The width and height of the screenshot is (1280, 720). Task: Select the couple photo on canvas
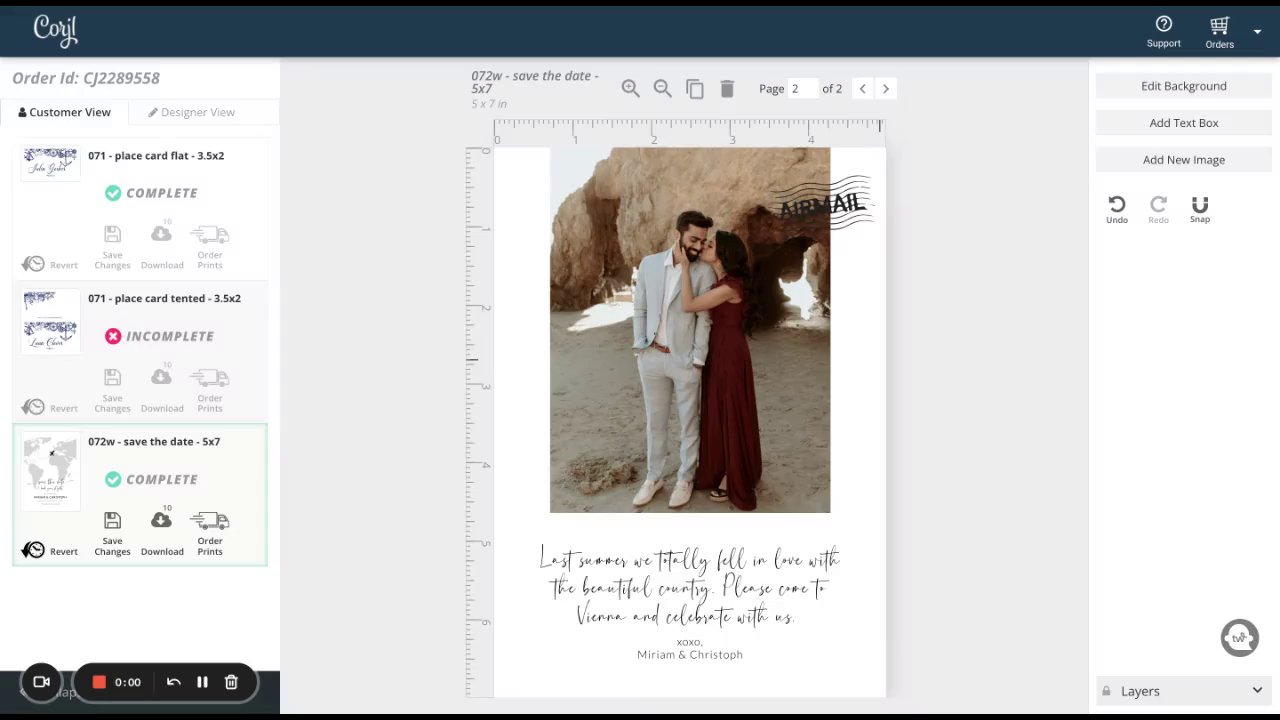click(x=690, y=330)
